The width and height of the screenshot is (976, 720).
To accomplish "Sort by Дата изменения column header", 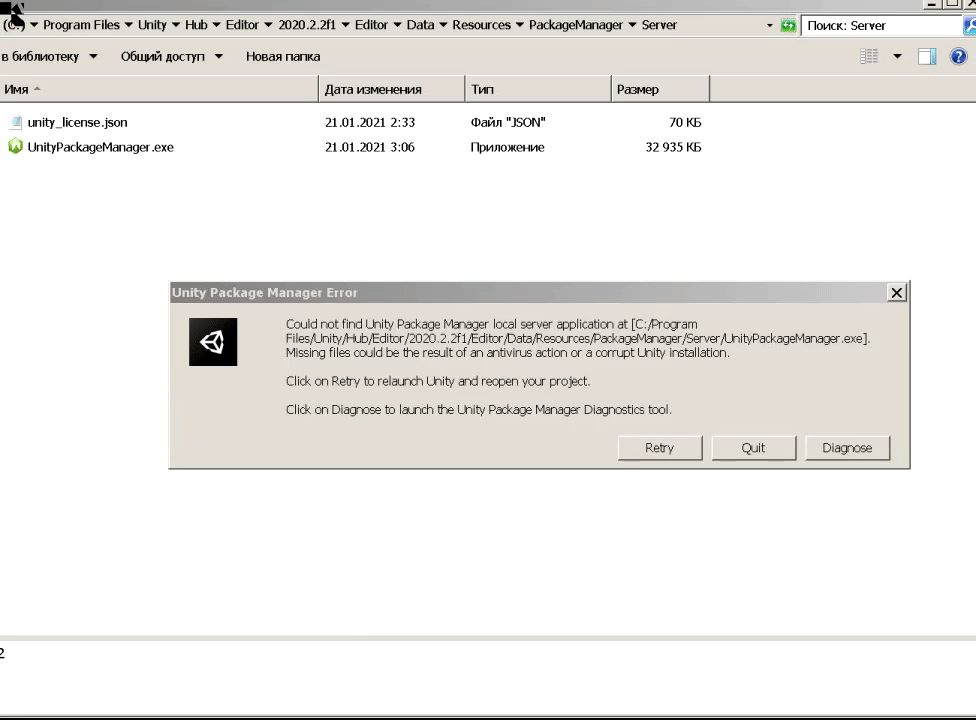I will coord(392,89).
